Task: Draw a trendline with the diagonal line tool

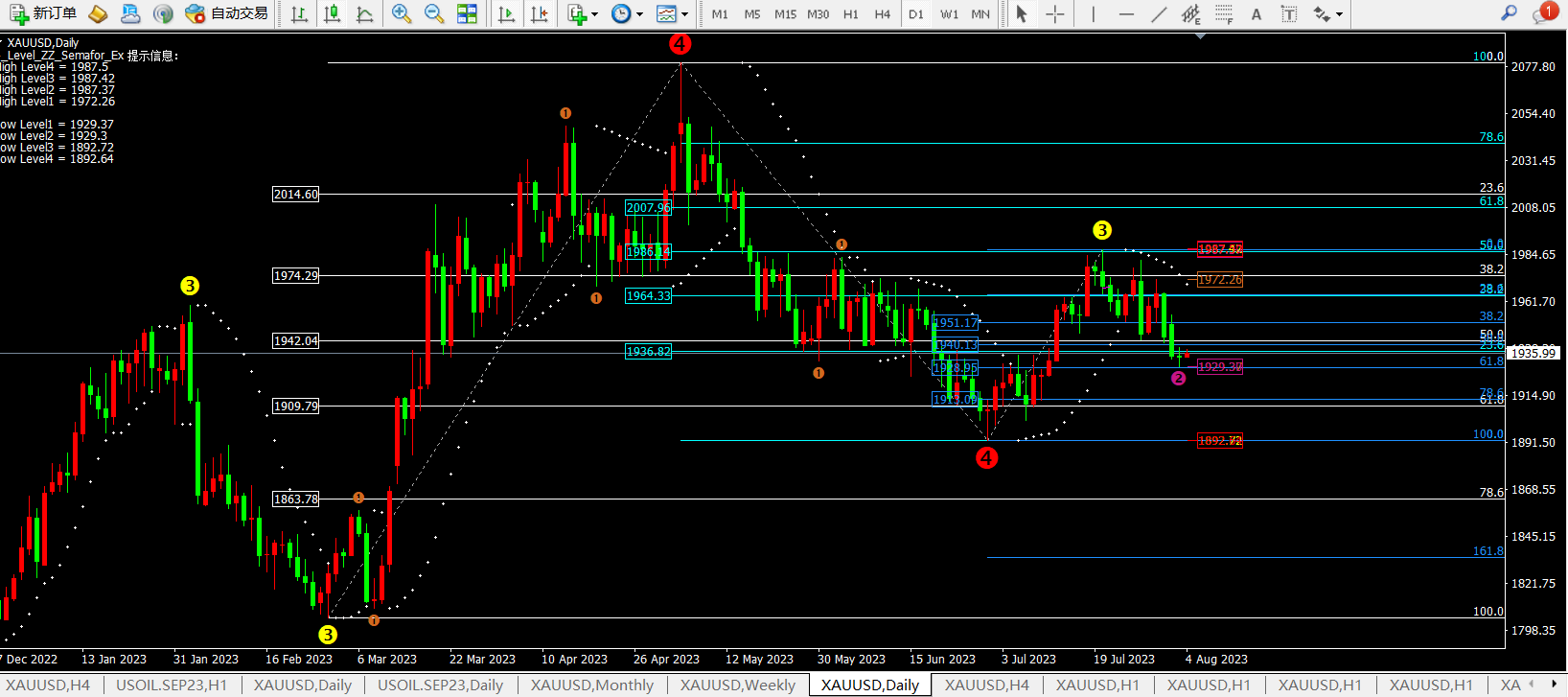Action: click(1159, 13)
